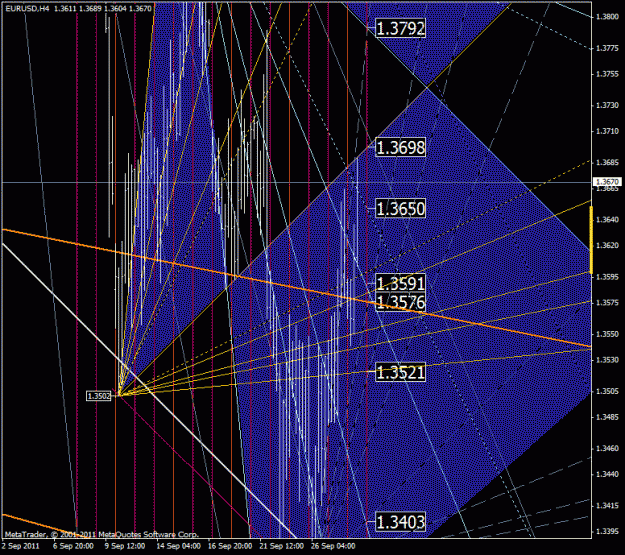The width and height of the screenshot is (625, 555).
Task: Click the 1.3800 value on price axis
Action: [607, 17]
